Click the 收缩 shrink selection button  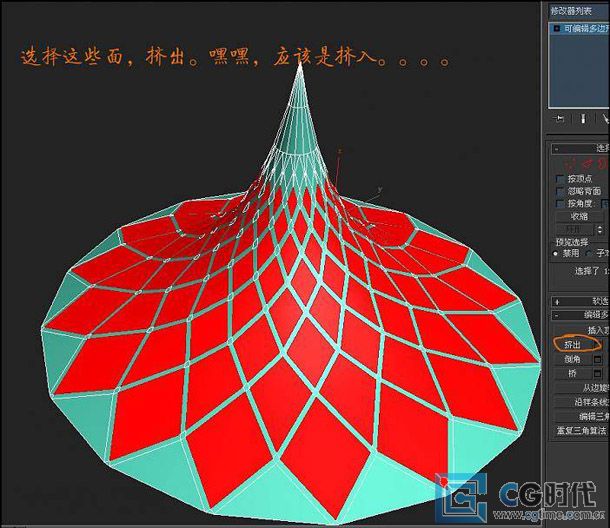point(578,216)
